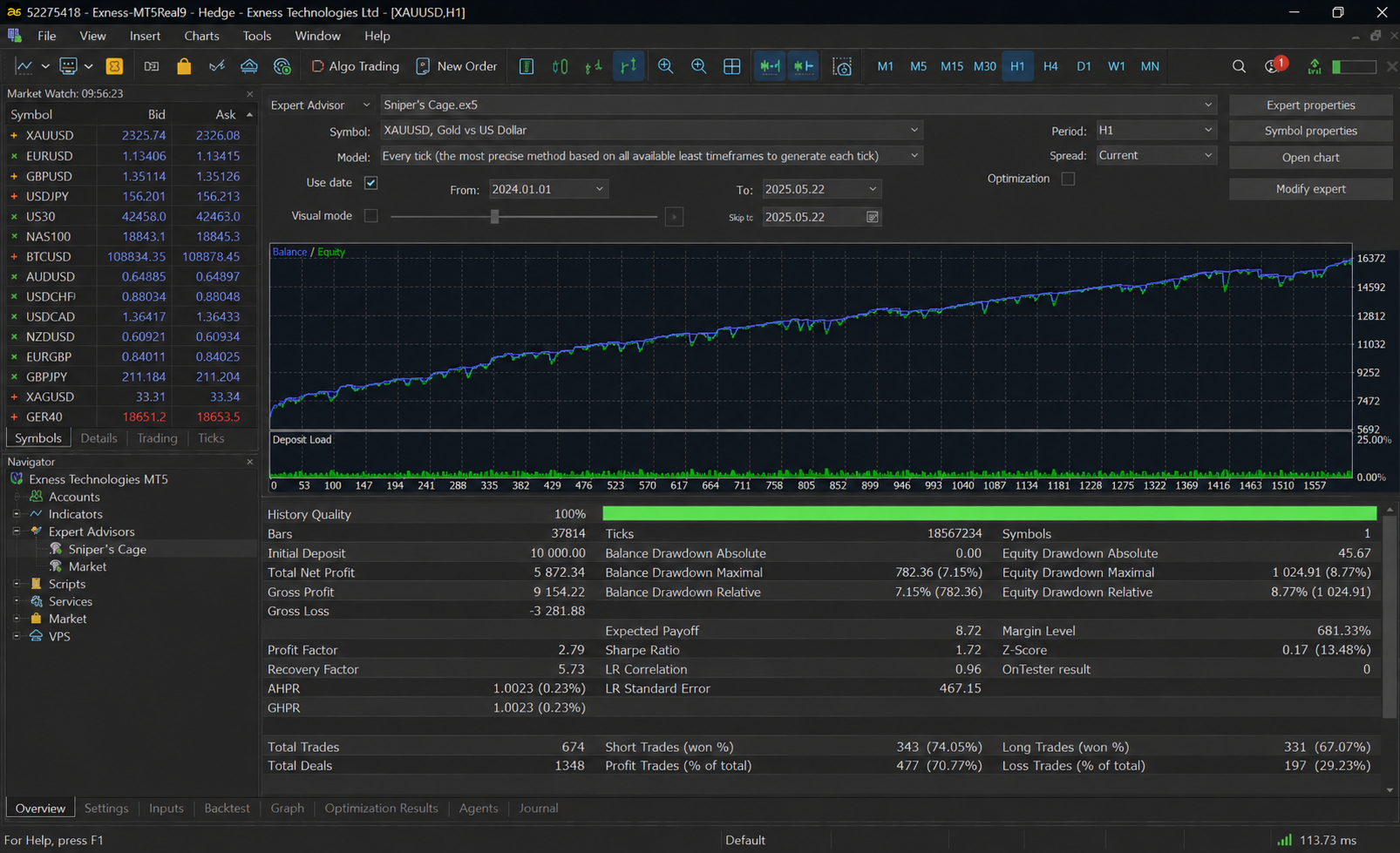The image size is (1400, 853).
Task: Switch the chart to candlesticks type
Action: coord(560,66)
